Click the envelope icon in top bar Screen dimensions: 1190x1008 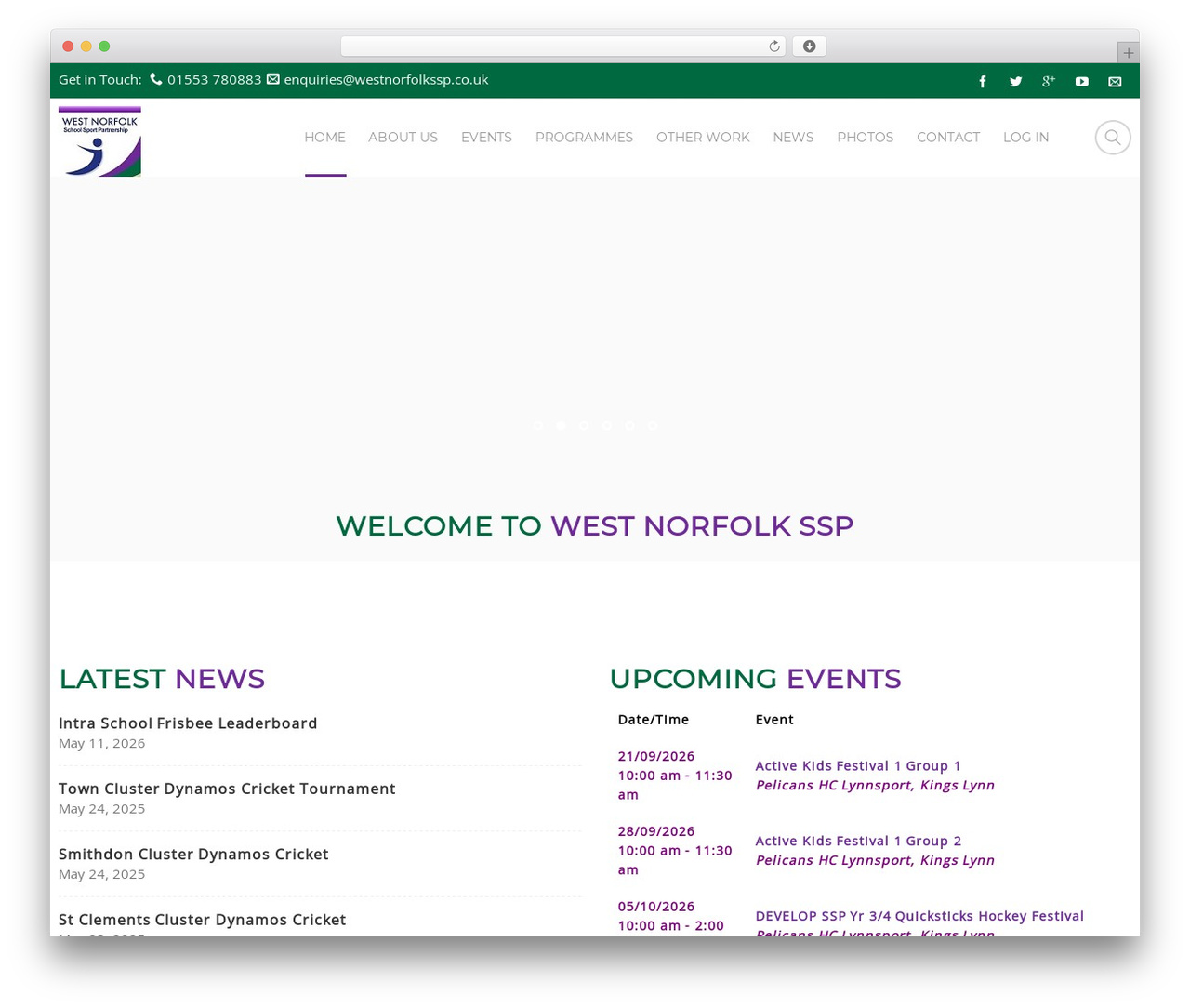tap(1115, 82)
